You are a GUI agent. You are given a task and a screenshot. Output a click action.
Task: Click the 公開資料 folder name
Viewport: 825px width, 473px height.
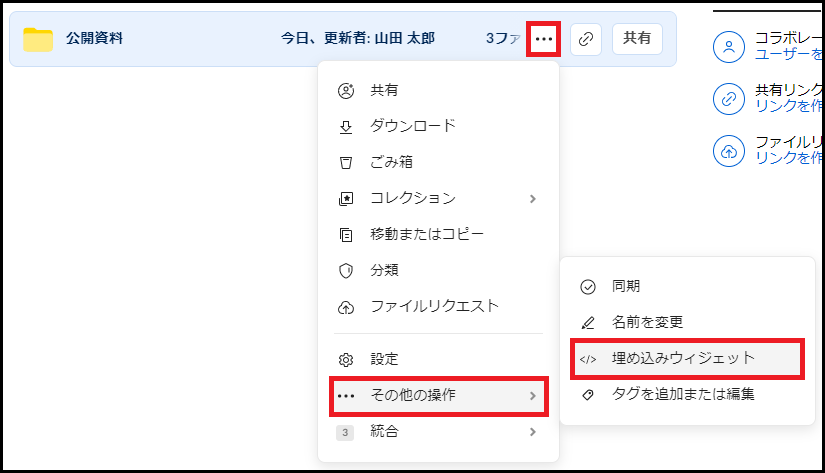pyautogui.click(x=94, y=38)
